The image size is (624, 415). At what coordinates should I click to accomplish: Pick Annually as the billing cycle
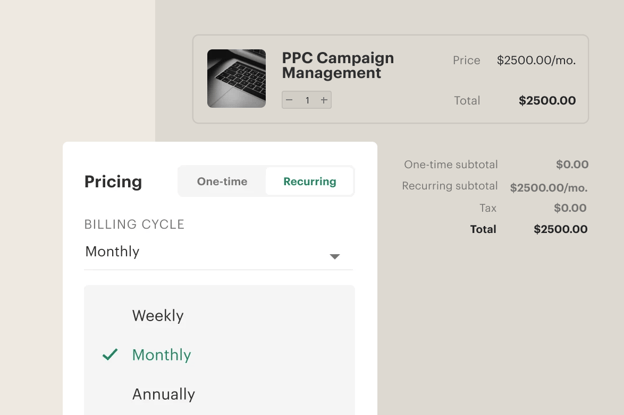click(163, 394)
